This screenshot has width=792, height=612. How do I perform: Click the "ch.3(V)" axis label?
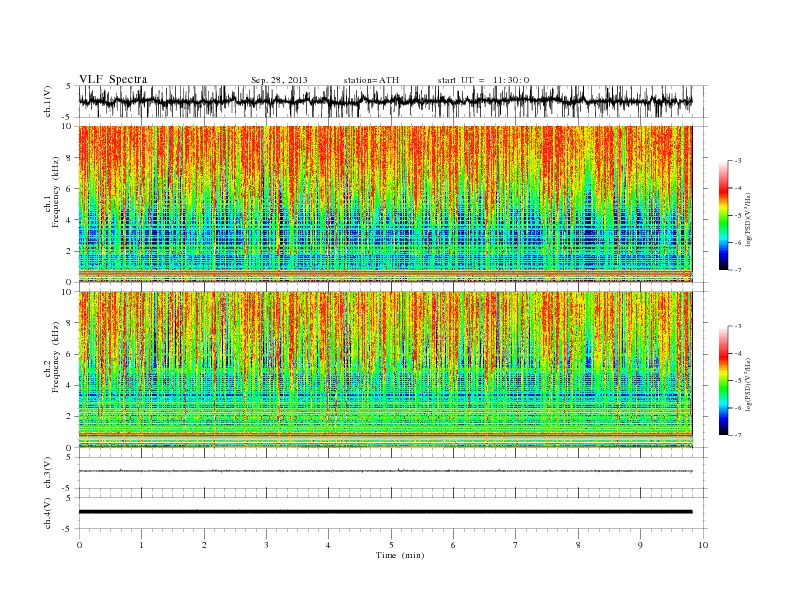click(48, 473)
